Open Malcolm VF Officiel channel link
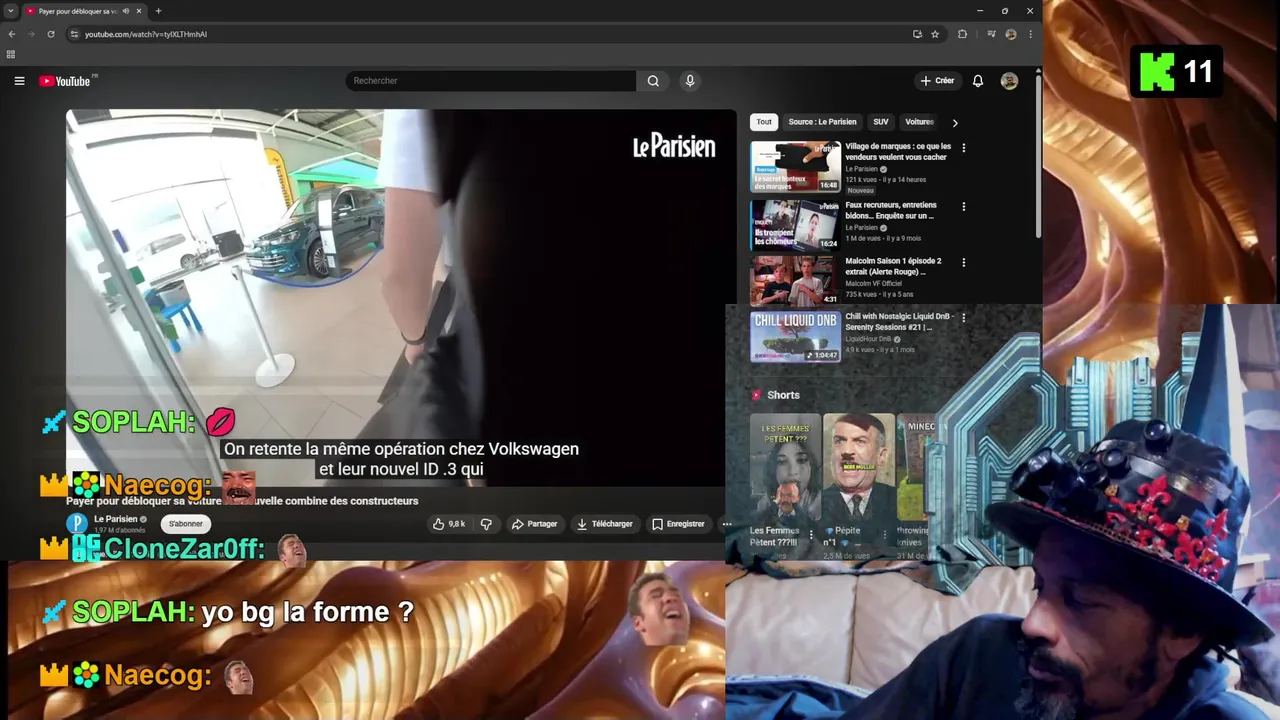 (x=873, y=283)
